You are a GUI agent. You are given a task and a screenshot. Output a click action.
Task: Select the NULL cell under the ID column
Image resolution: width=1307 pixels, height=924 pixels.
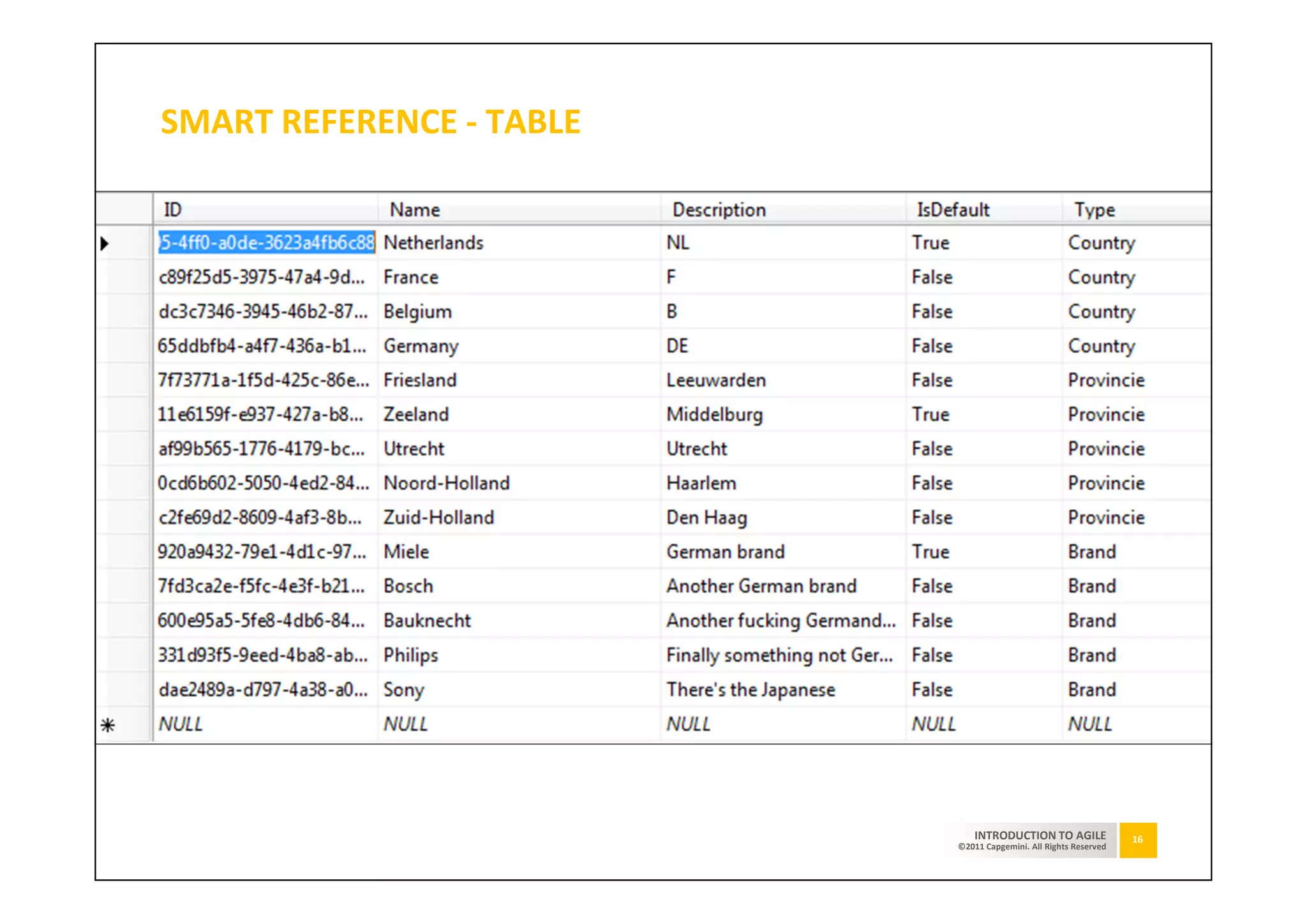tap(265, 724)
